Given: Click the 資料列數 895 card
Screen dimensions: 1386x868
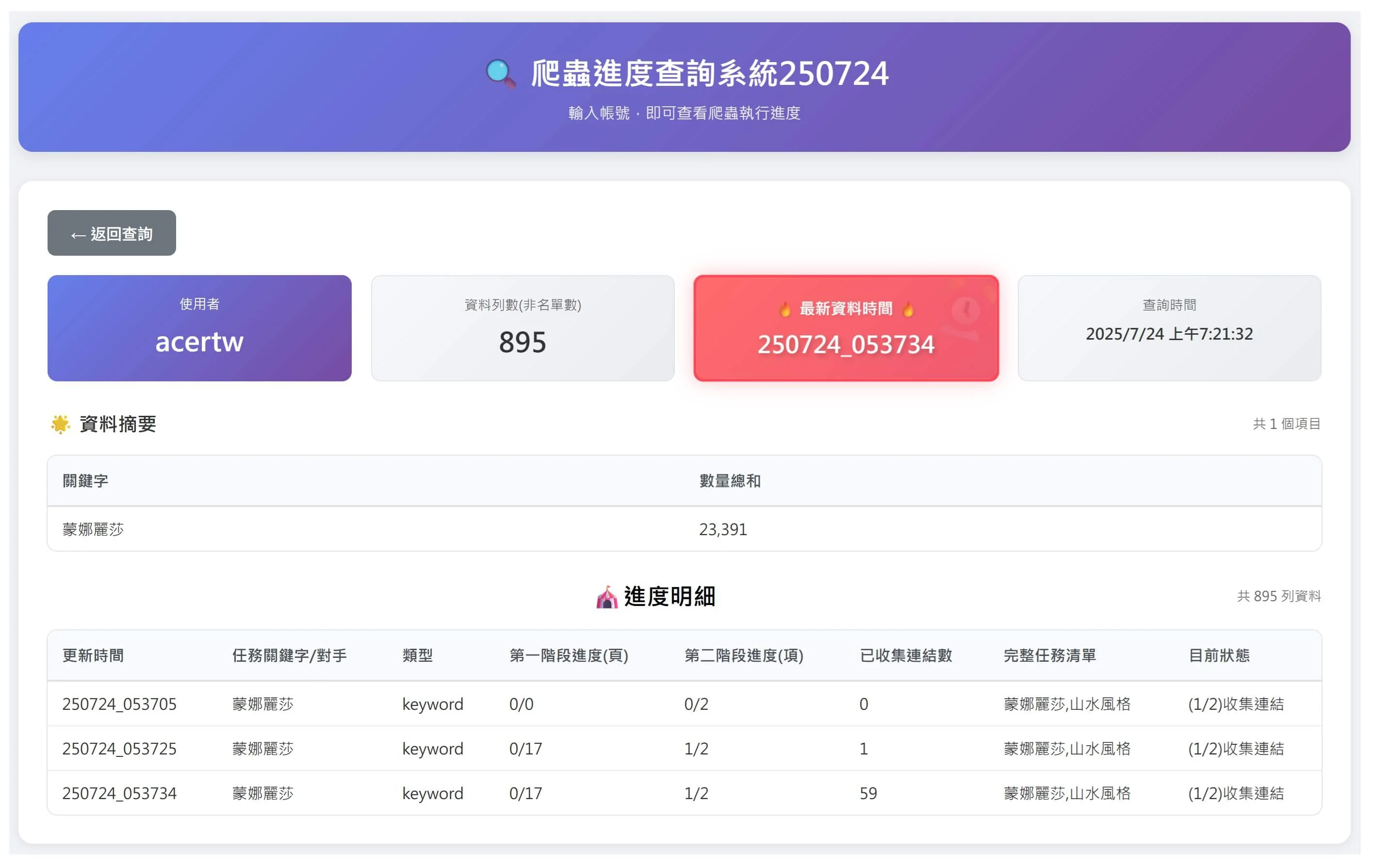Looking at the screenshot, I should (x=522, y=328).
